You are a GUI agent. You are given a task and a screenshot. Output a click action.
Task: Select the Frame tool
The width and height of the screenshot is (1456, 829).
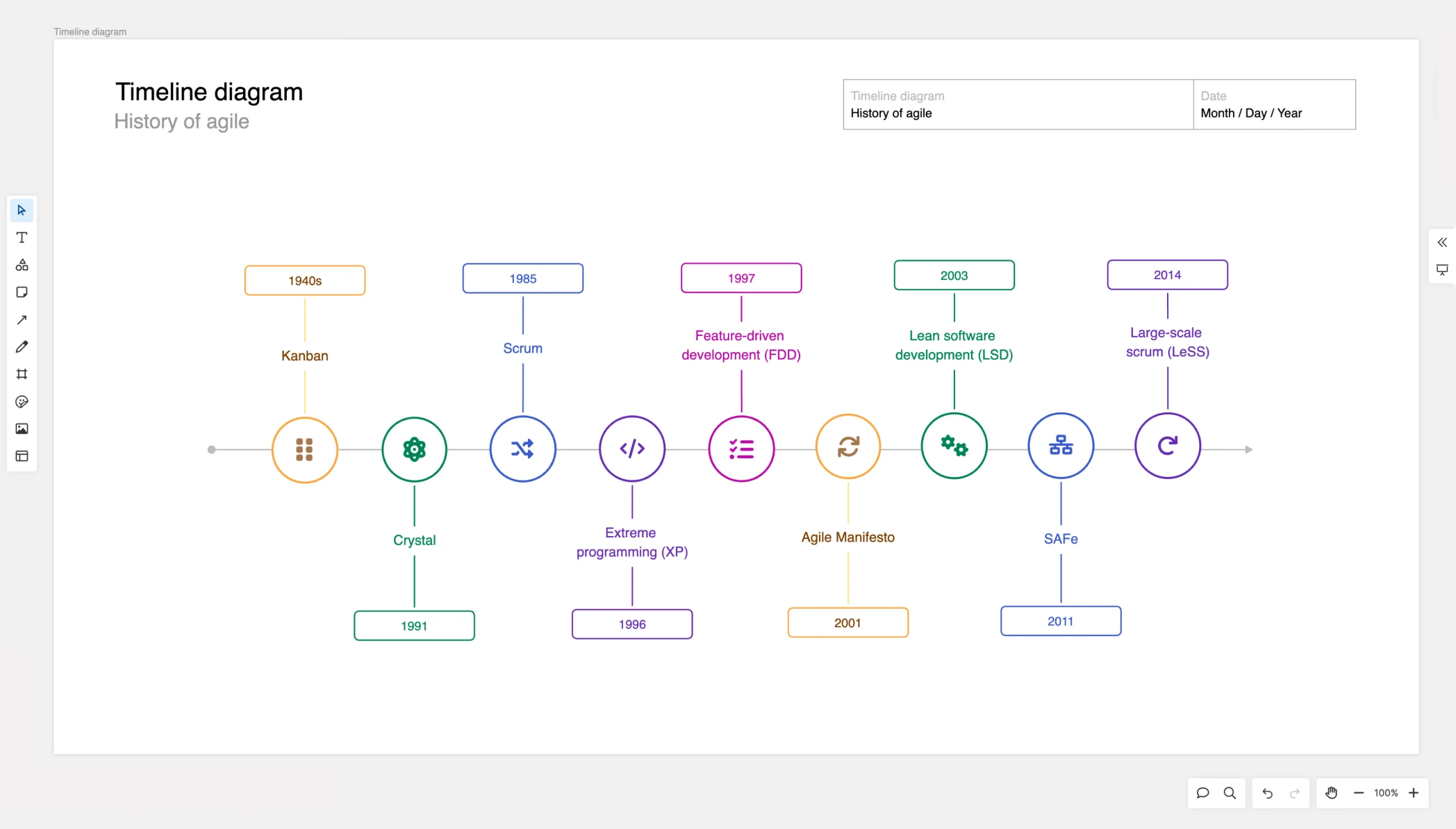tap(22, 374)
